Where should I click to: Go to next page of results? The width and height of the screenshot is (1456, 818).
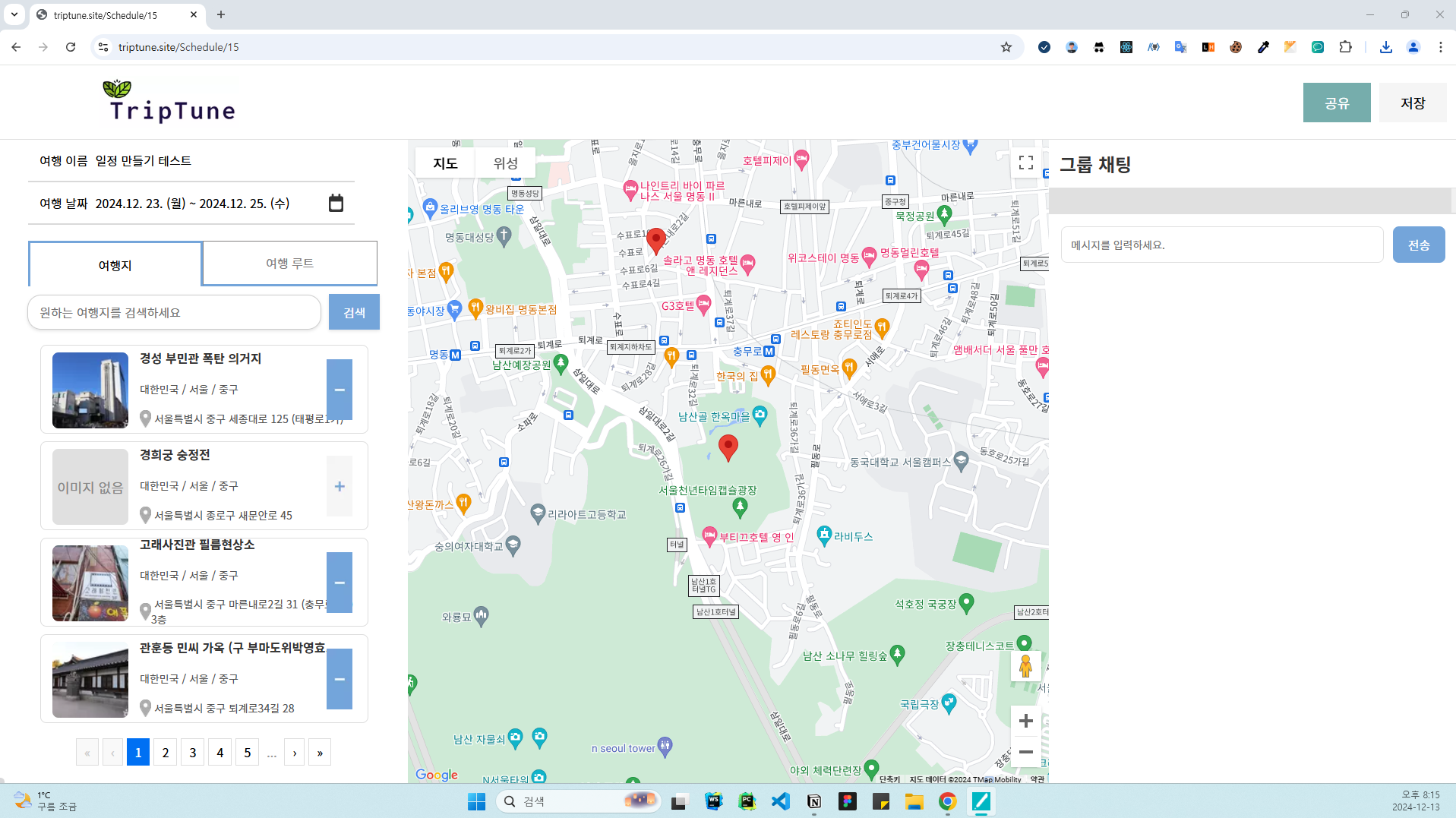(295, 753)
